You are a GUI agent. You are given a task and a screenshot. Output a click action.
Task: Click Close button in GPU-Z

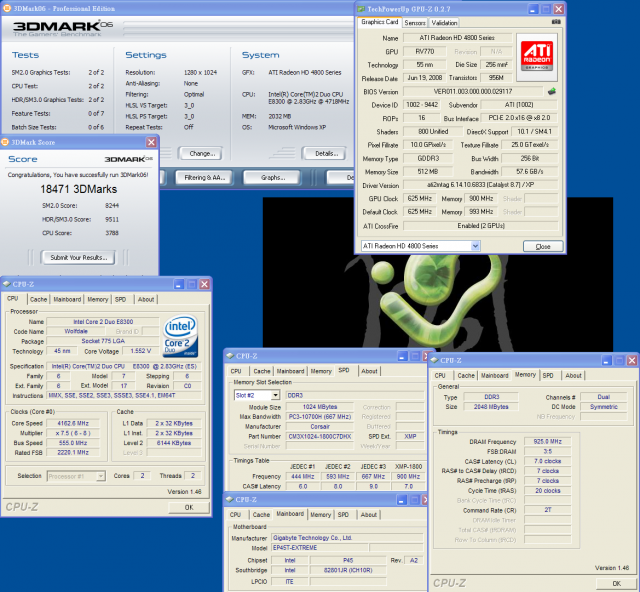coord(543,246)
